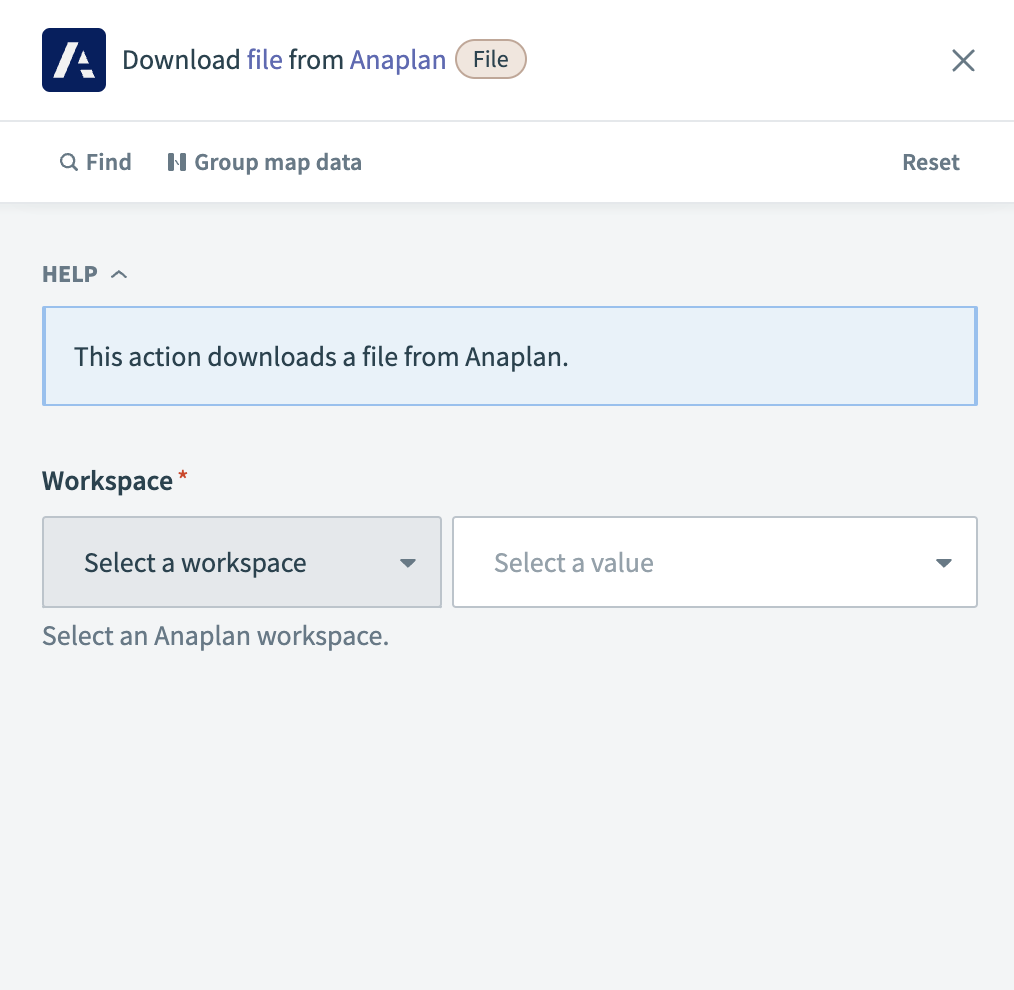Click the blue help message box

[509, 355]
